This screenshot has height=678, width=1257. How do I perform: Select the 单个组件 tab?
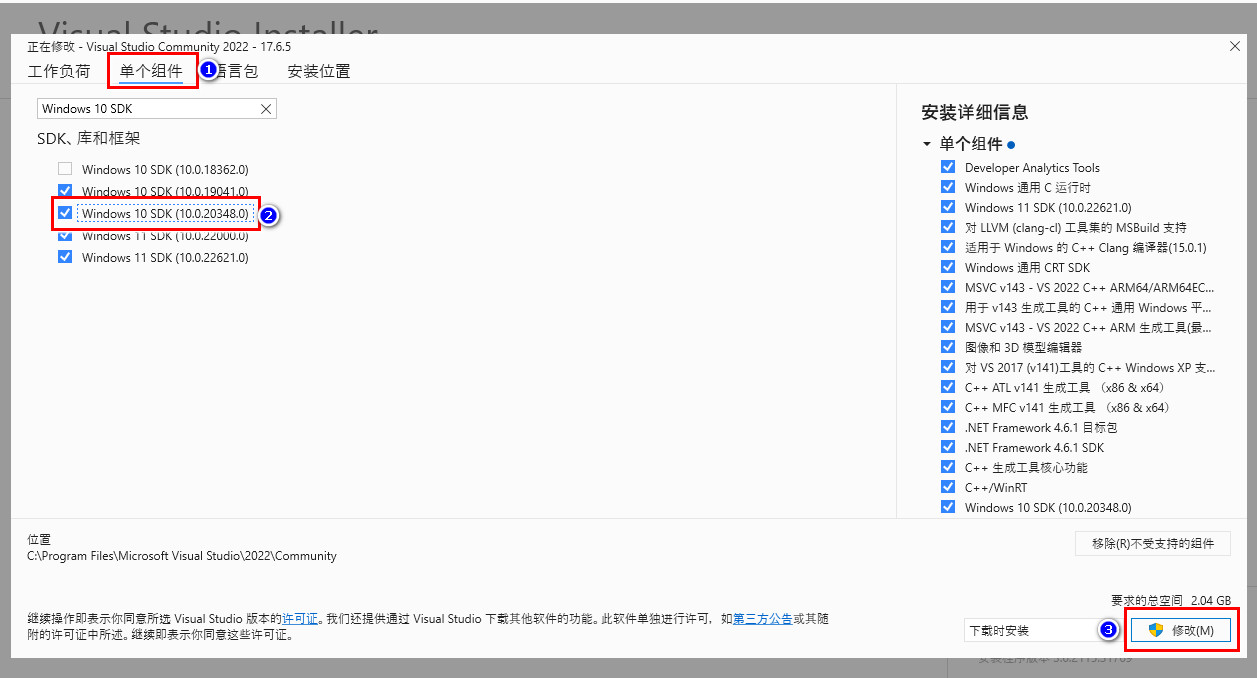pos(151,71)
